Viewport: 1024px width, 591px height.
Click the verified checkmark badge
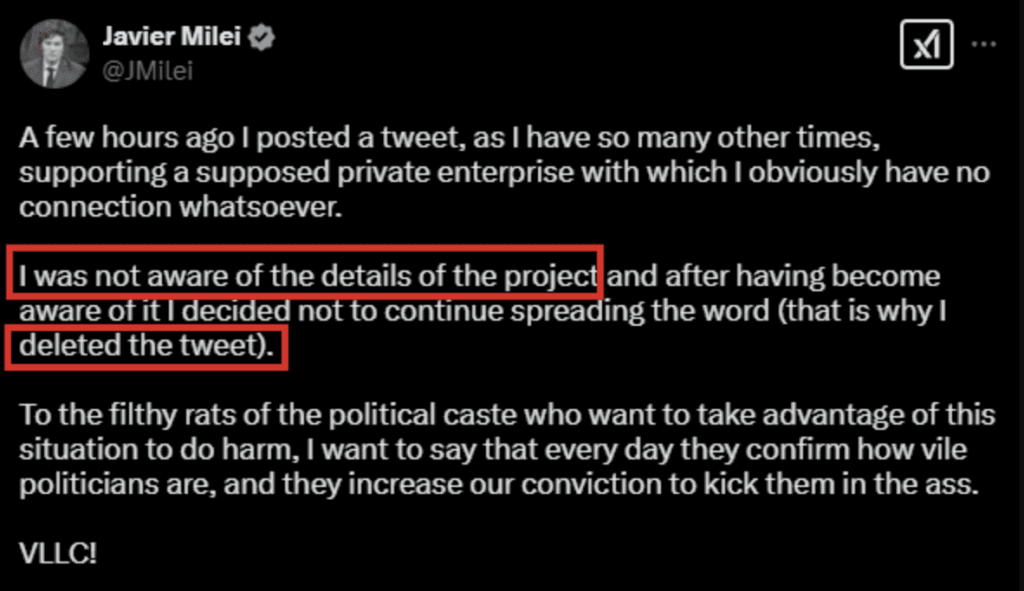tap(262, 39)
